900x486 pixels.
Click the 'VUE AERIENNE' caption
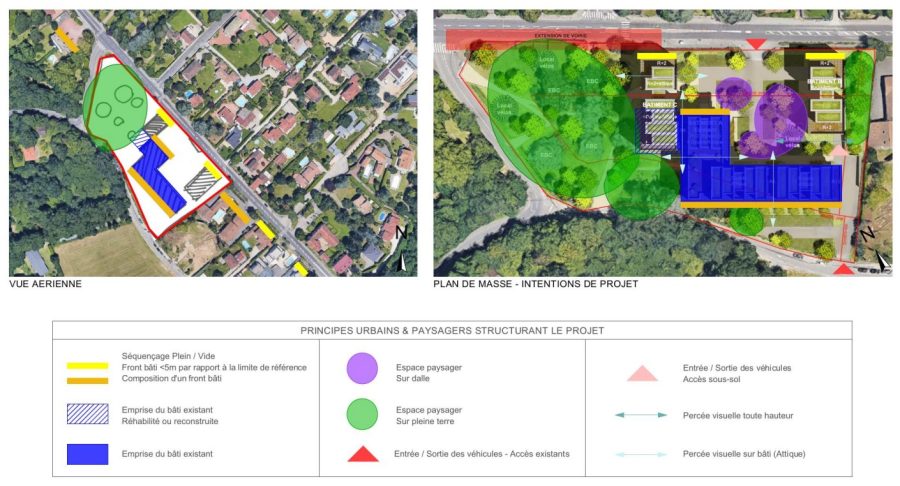point(45,284)
